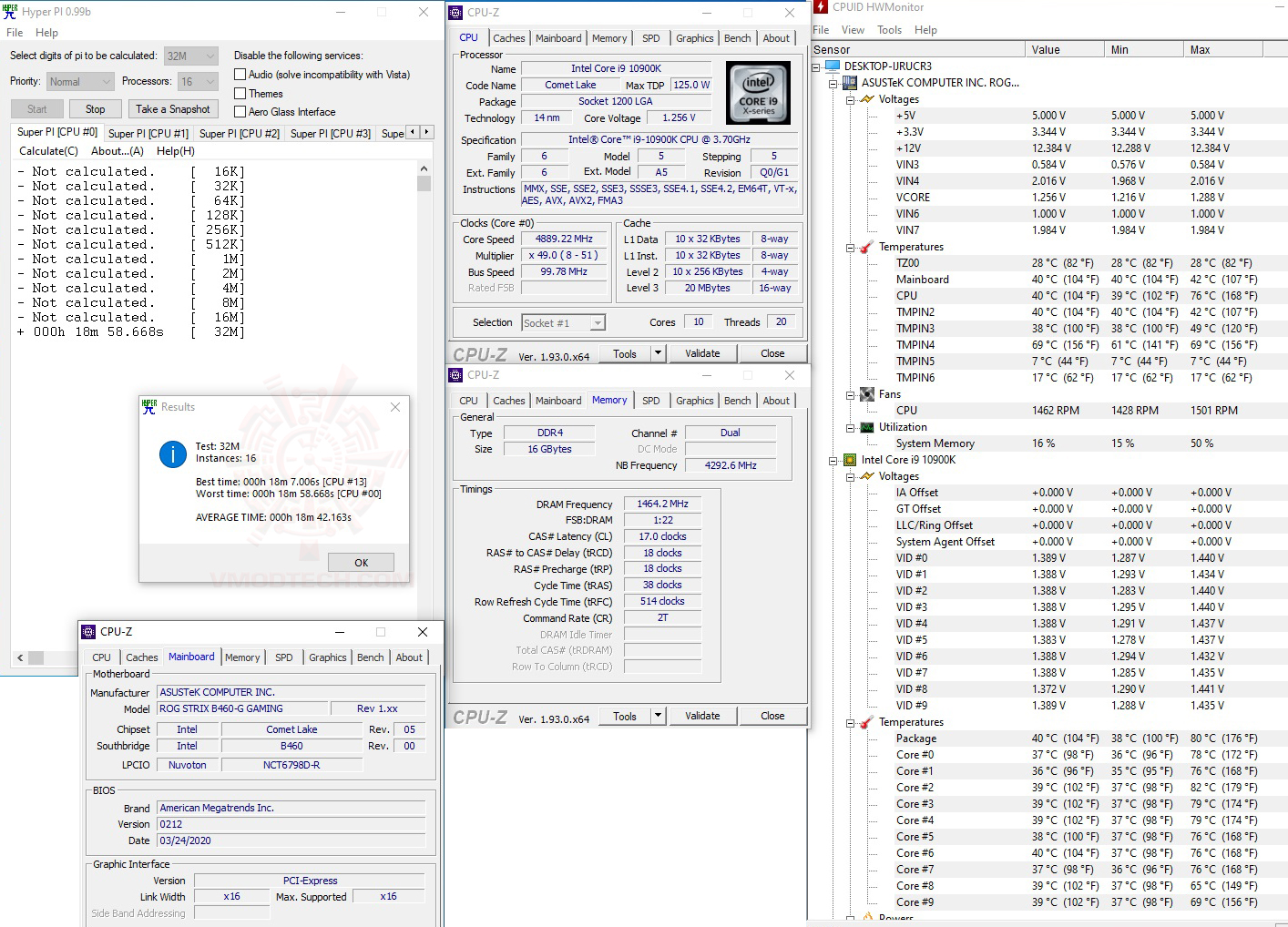The height and width of the screenshot is (927, 1288).
Task: Click the CPU-Z icon in Mainboard window title
Action: (88, 632)
